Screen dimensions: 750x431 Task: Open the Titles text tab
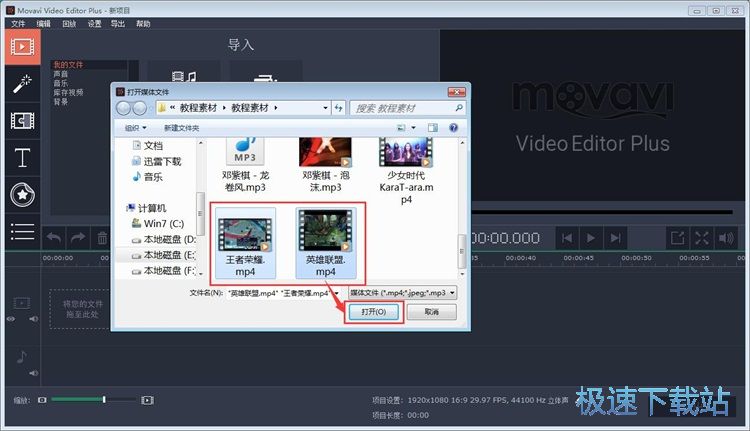[22, 157]
